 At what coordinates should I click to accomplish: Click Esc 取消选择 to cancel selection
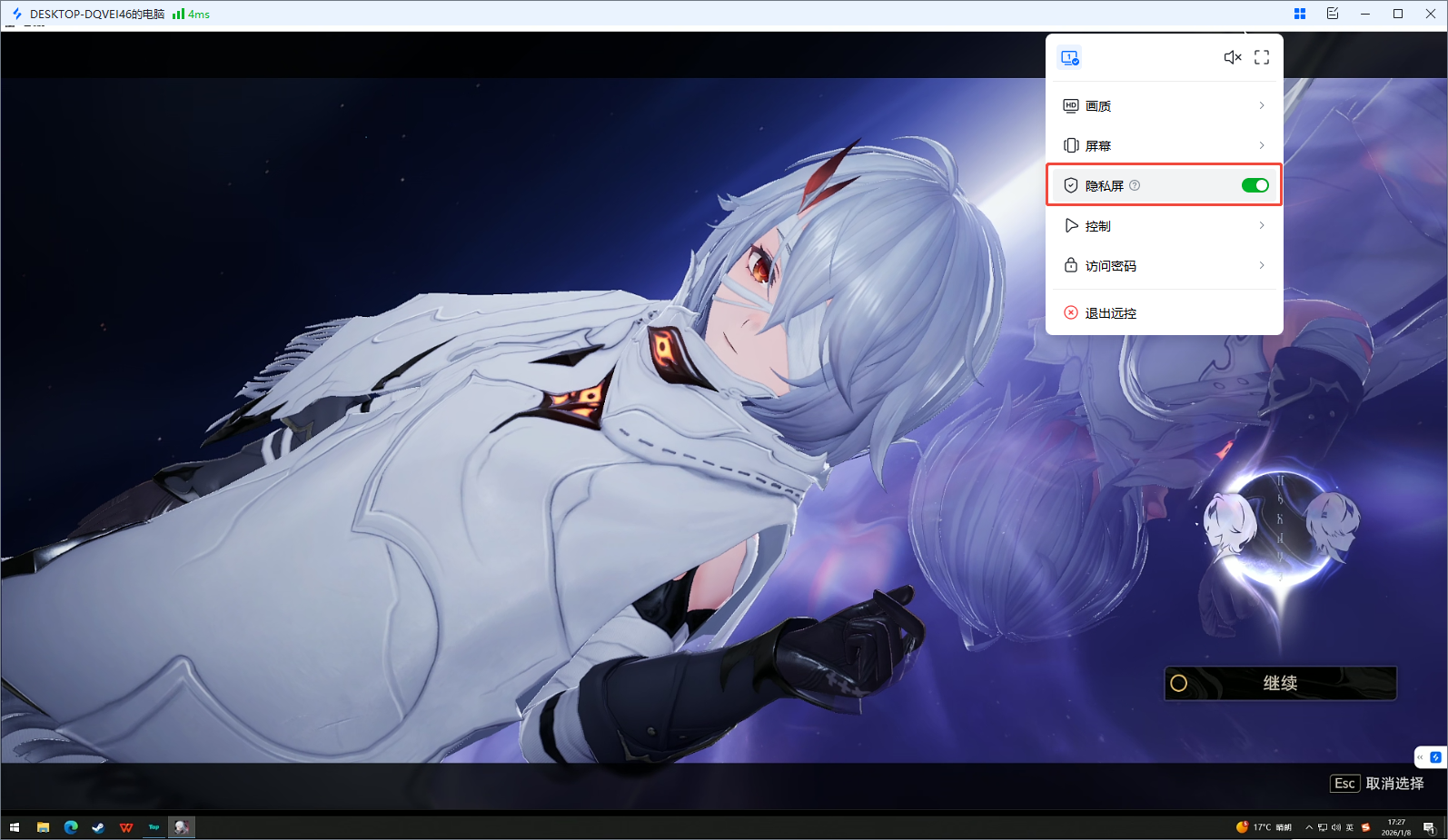pyautogui.click(x=1377, y=784)
